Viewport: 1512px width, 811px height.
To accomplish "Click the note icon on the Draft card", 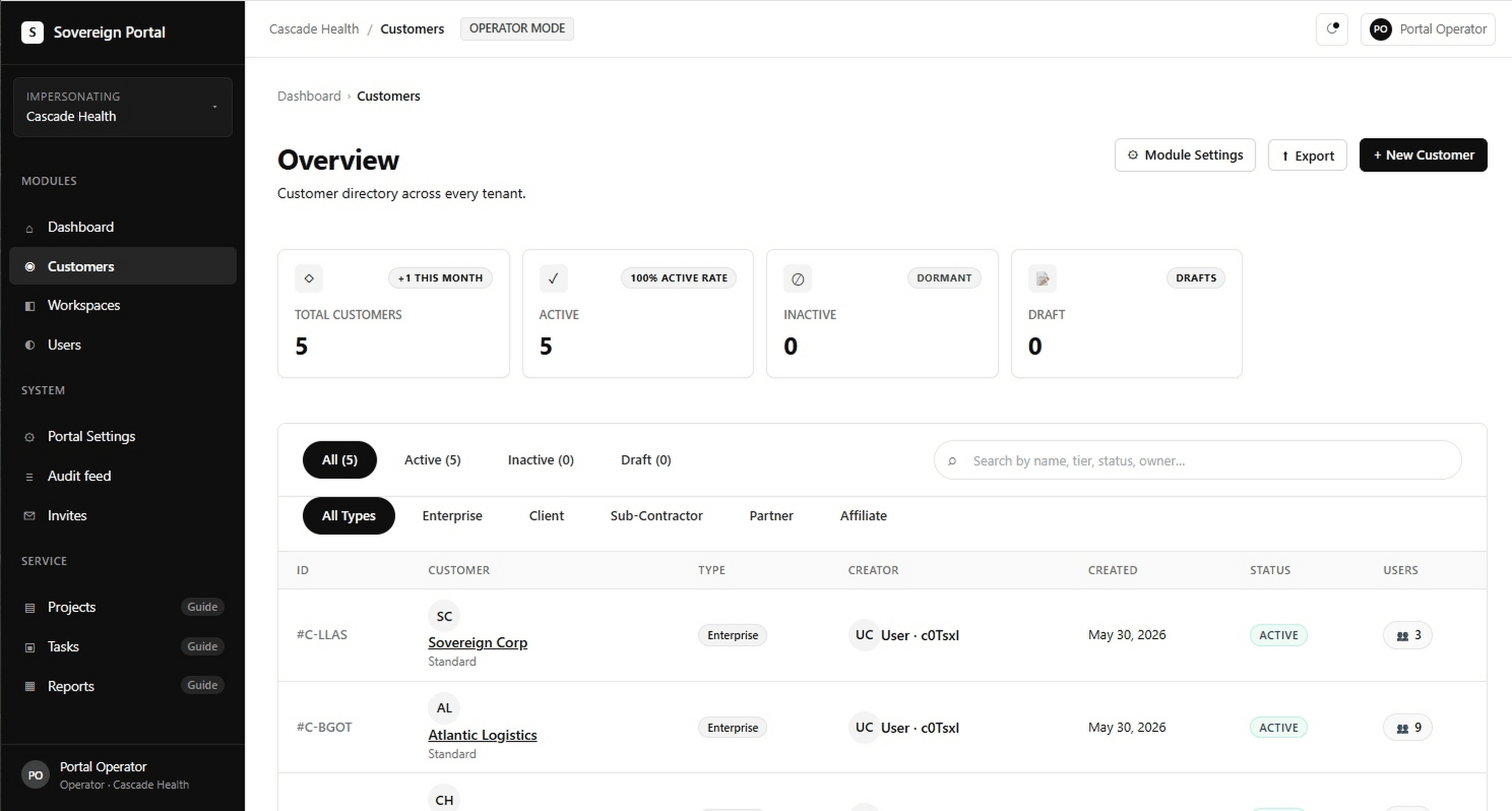I will point(1043,278).
